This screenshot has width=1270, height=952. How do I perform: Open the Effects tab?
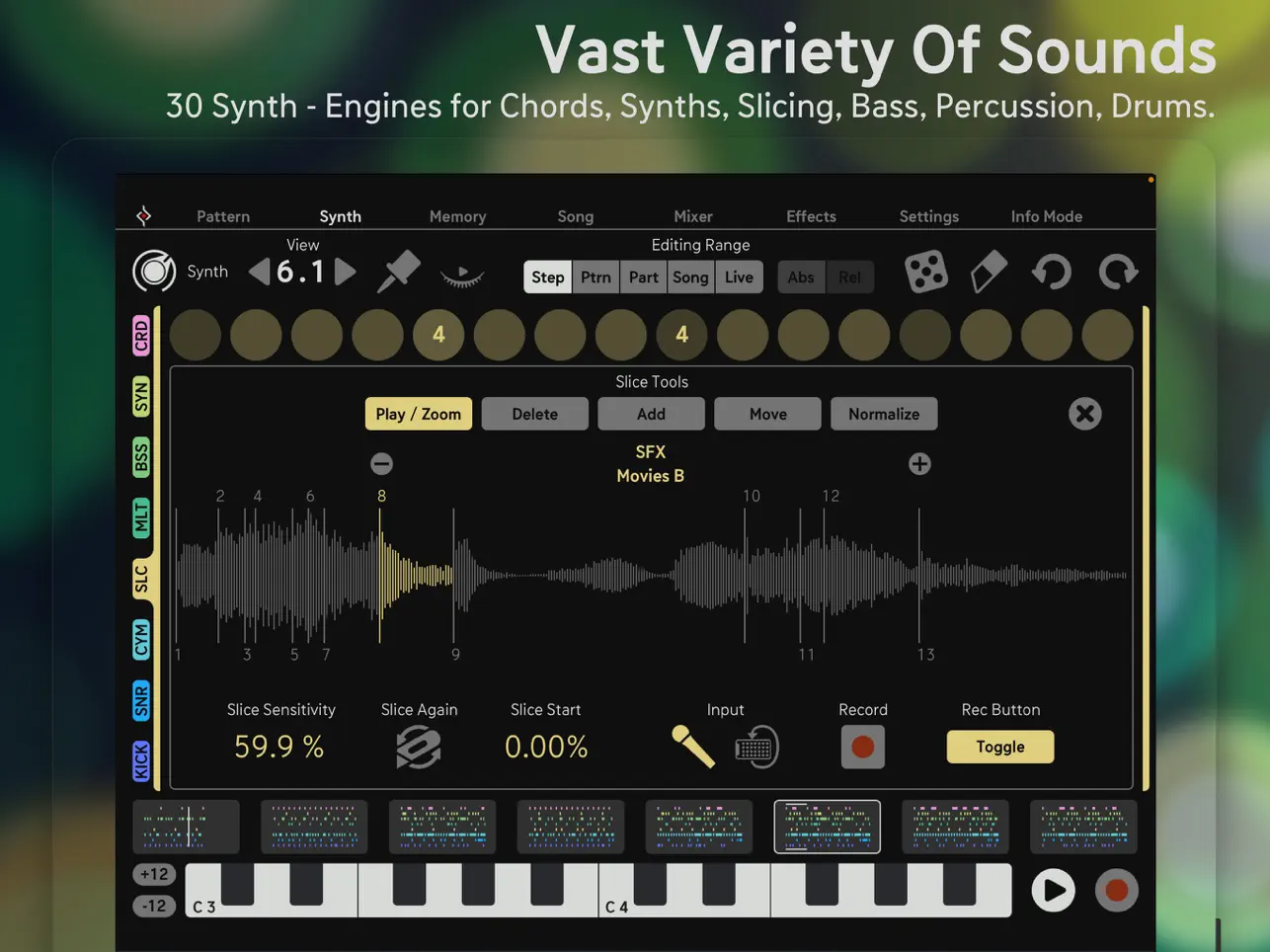click(811, 216)
